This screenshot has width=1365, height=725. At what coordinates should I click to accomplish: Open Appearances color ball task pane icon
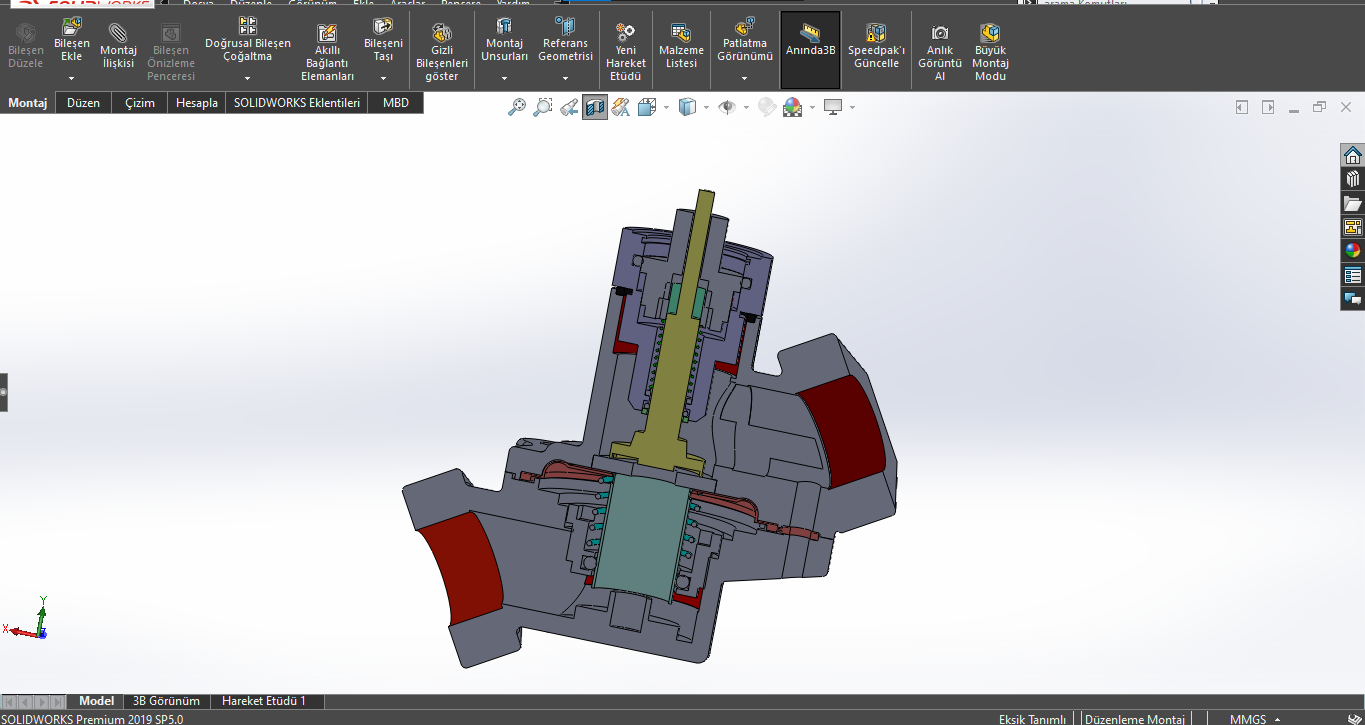(1352, 251)
